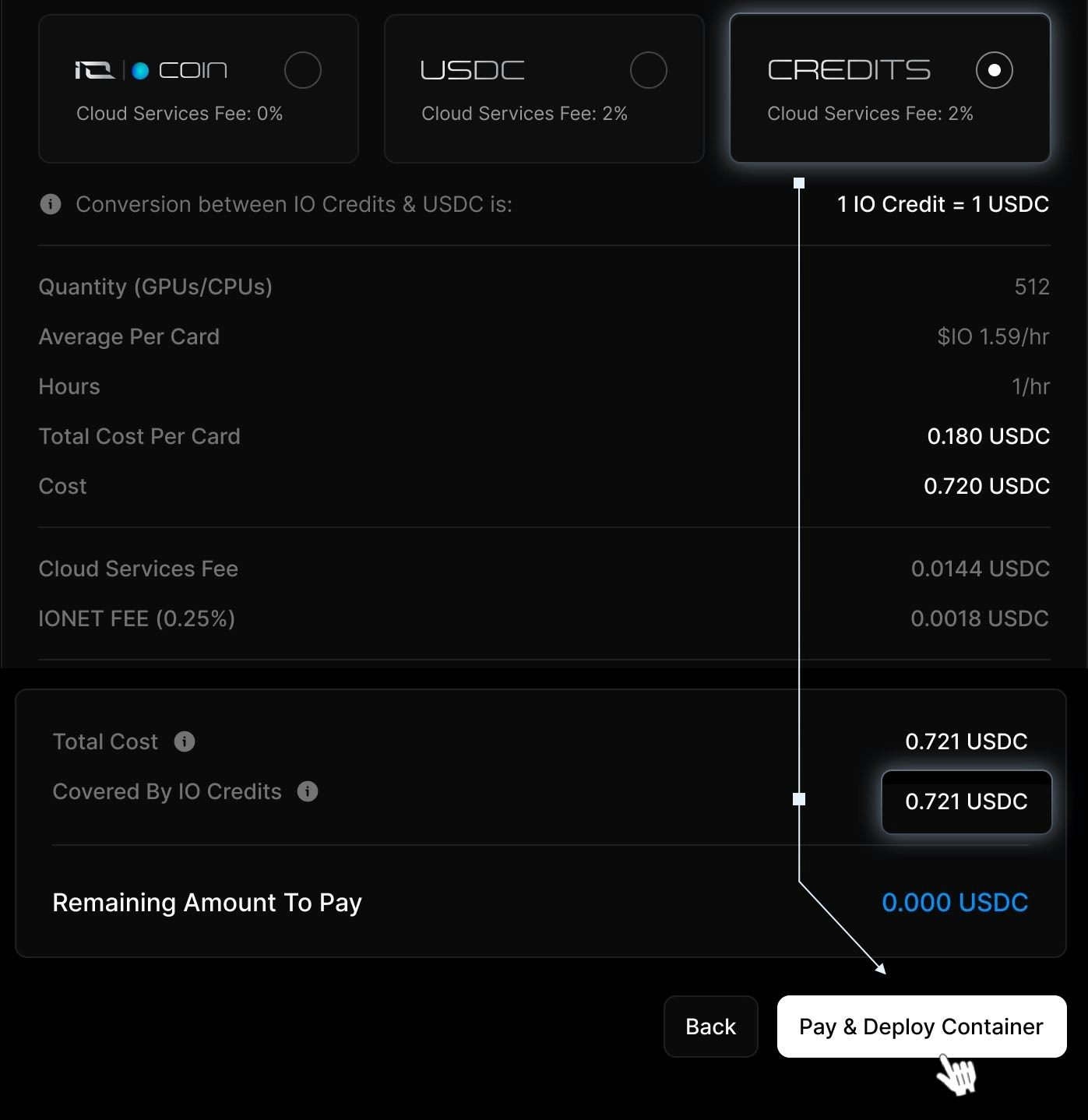Click the Total Cost 0.721 USDC value
This screenshot has width=1088, height=1120.
[967, 741]
